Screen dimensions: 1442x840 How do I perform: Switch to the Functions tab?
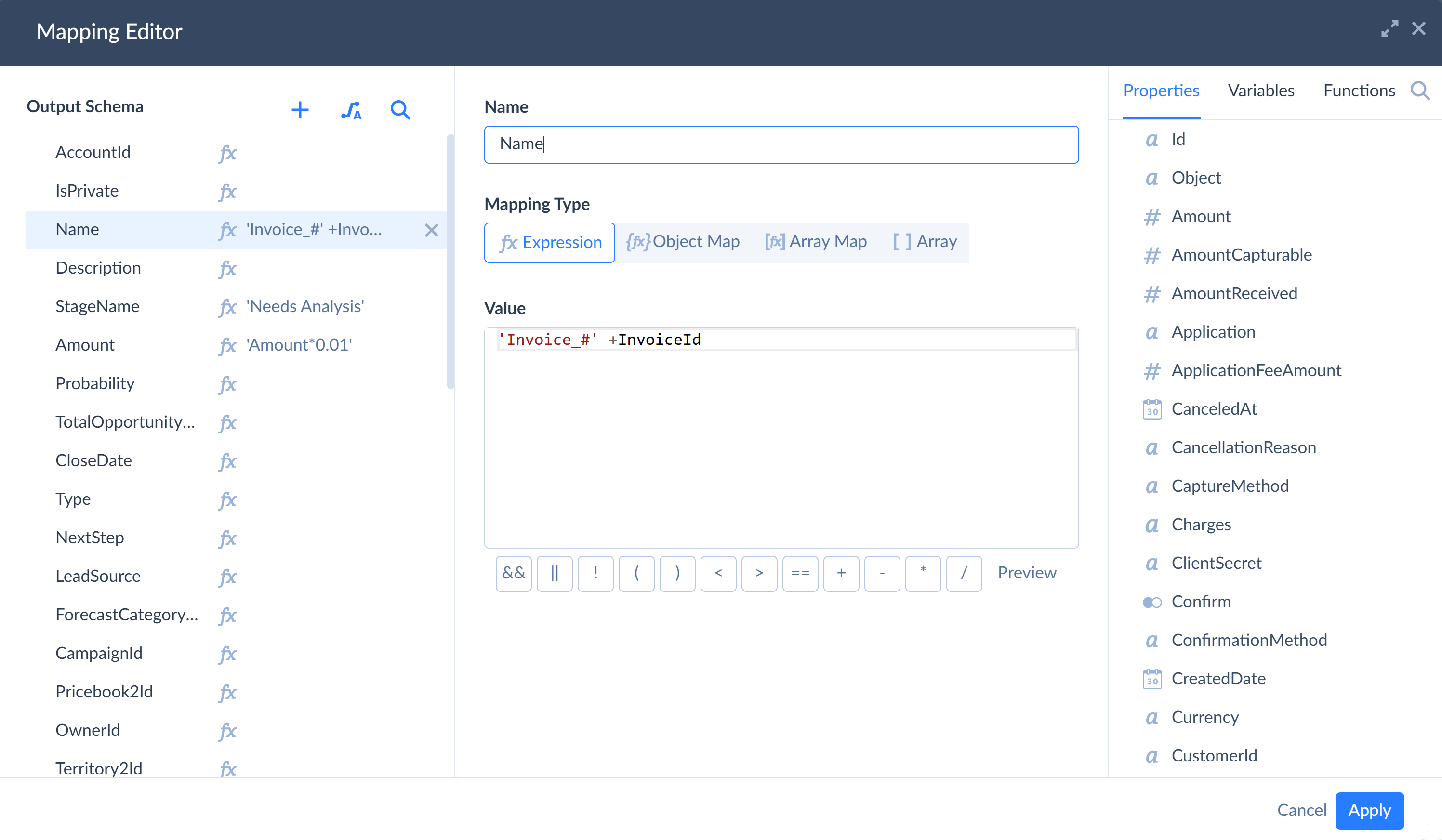point(1359,91)
